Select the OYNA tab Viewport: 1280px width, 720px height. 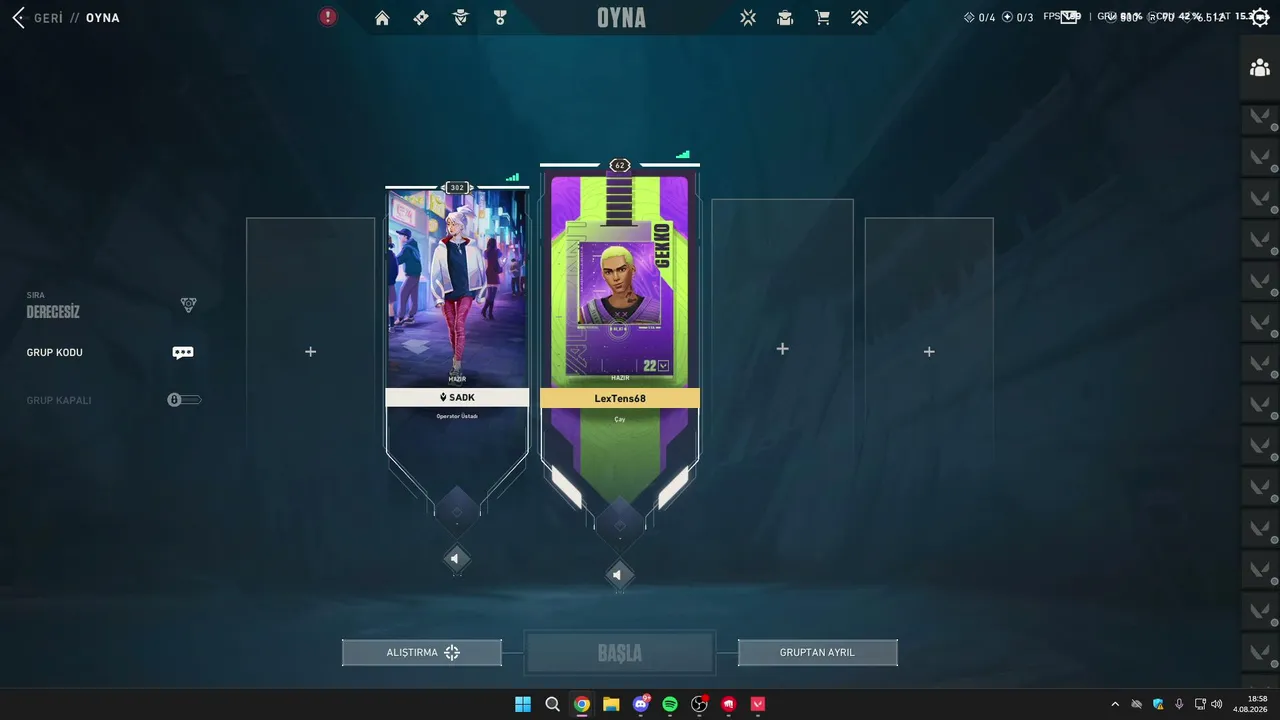pyautogui.click(x=621, y=18)
